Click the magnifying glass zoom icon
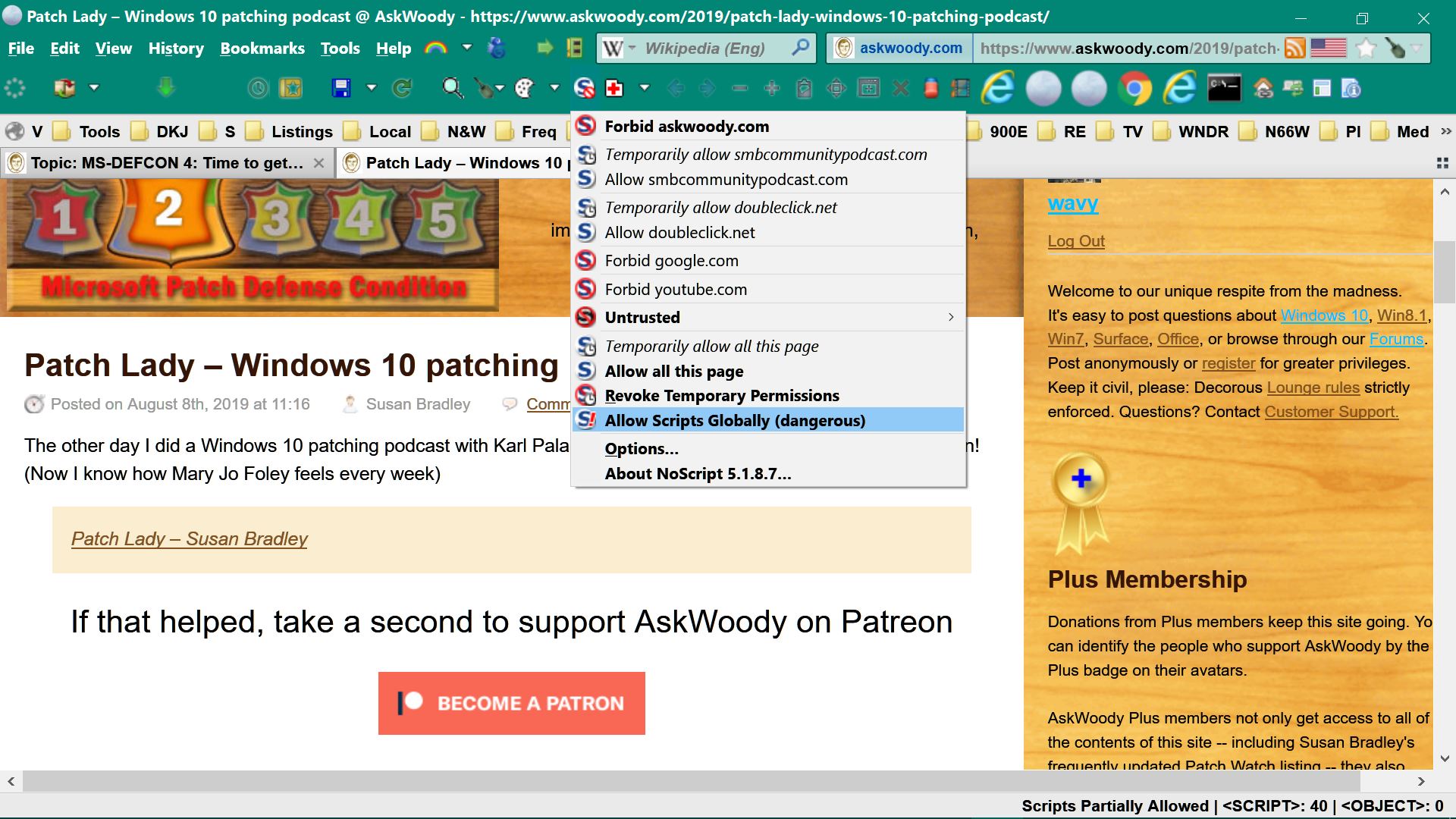 (x=452, y=89)
